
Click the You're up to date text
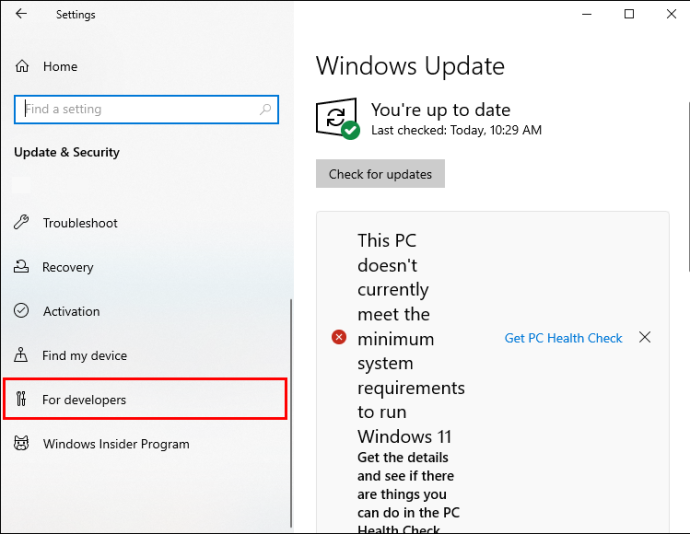click(440, 110)
